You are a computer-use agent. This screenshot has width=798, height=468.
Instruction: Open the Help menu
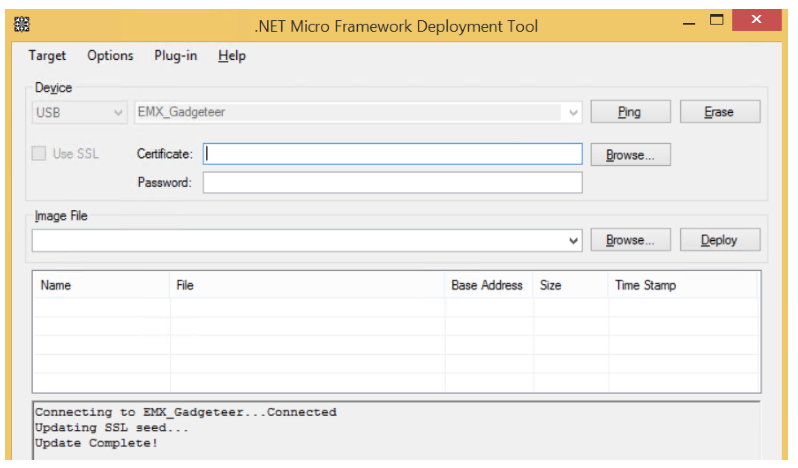(232, 55)
